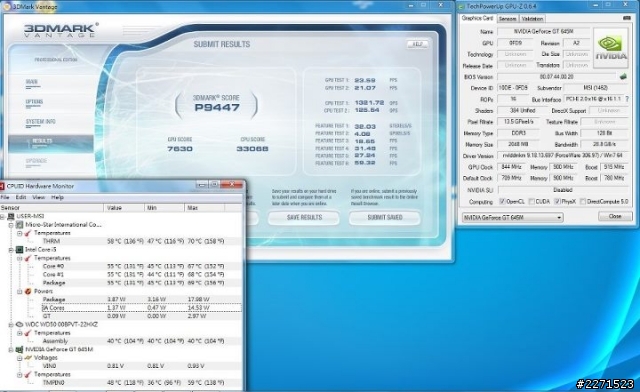This screenshot has width=640, height=392.
Task: Collapse the Powers node
Action: 20,292
